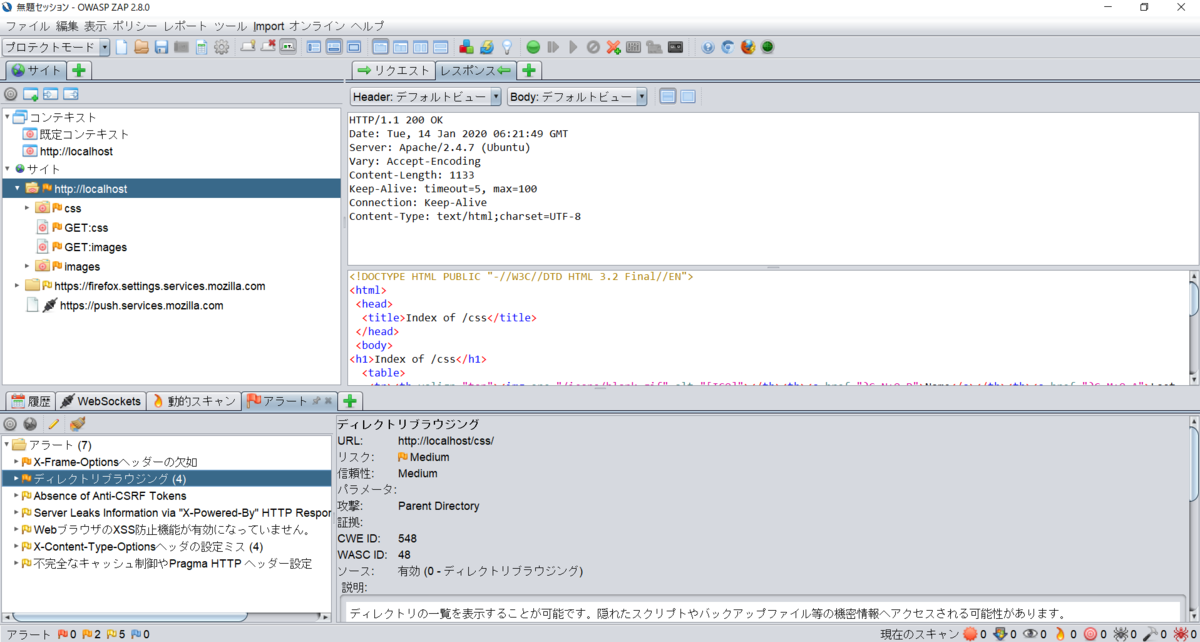
Task: Expand Absence of Anti-CSRF Tokens alert
Action: [x=16, y=496]
